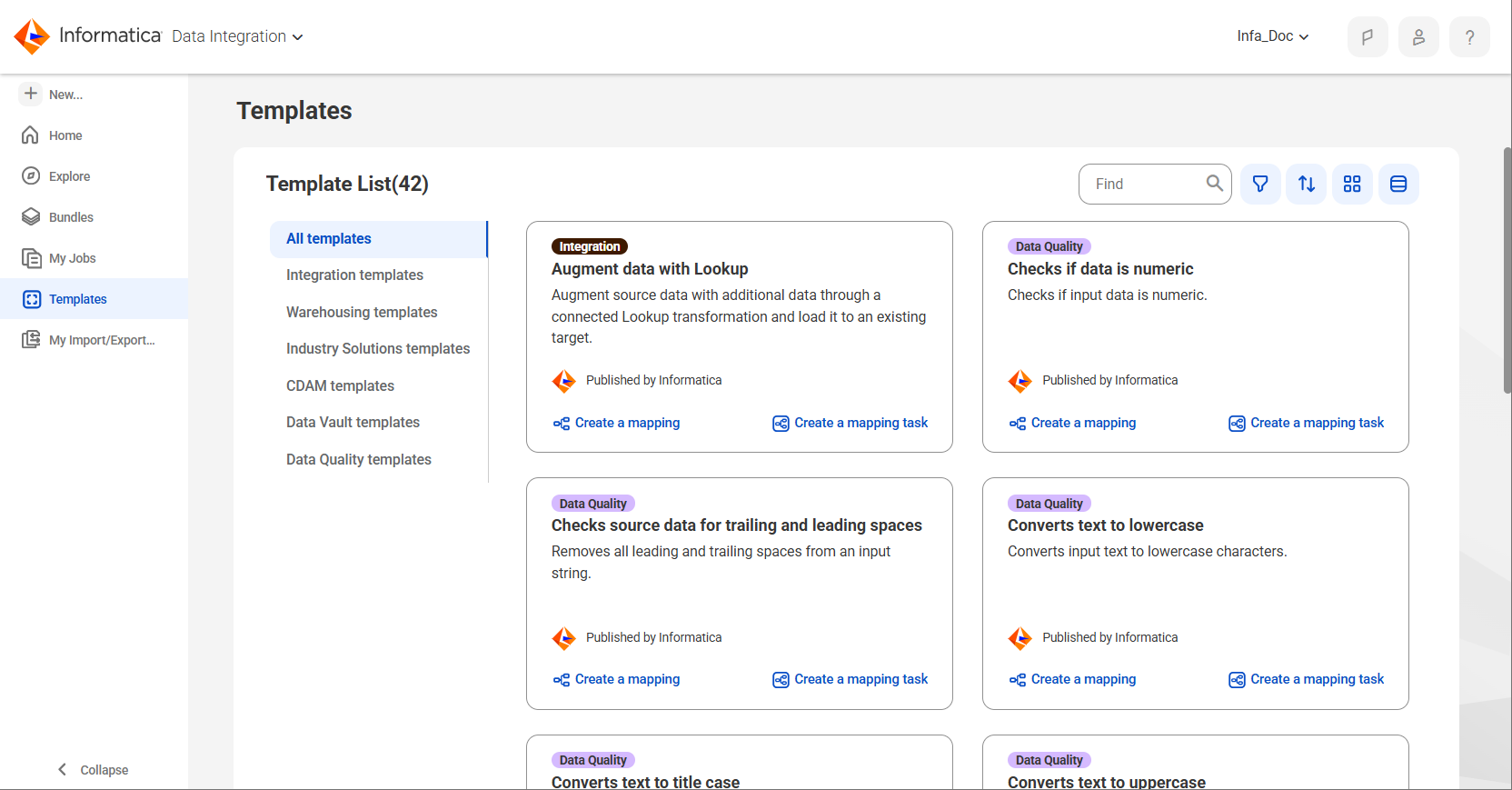Click Informatica publisher logo on Augment data card
This screenshot has width=1512, height=790.
coord(564,381)
